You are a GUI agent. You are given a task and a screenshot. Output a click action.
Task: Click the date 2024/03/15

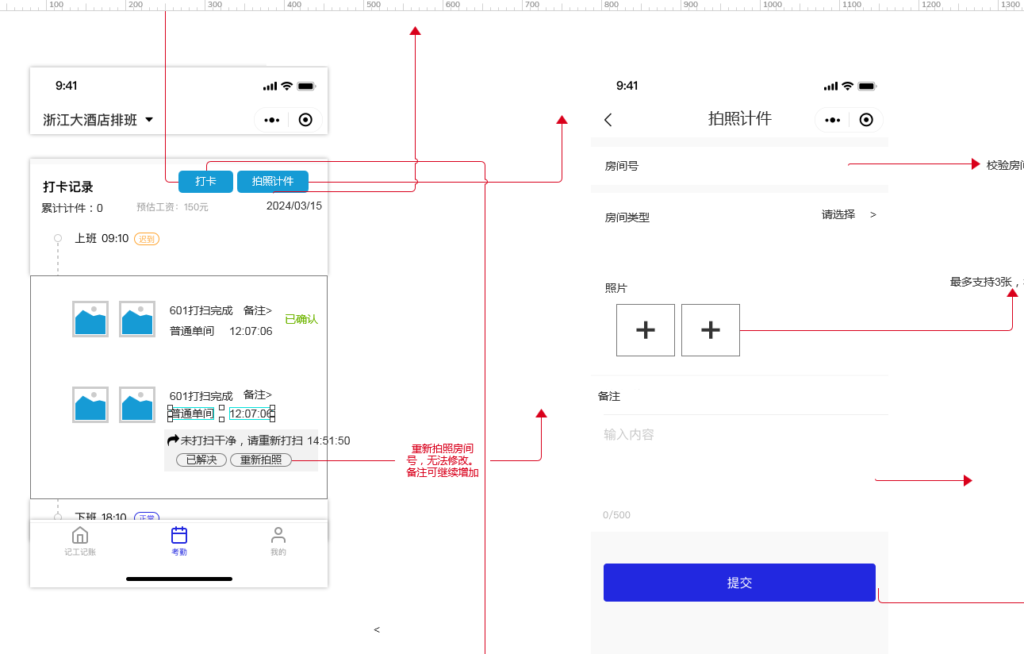(294, 206)
